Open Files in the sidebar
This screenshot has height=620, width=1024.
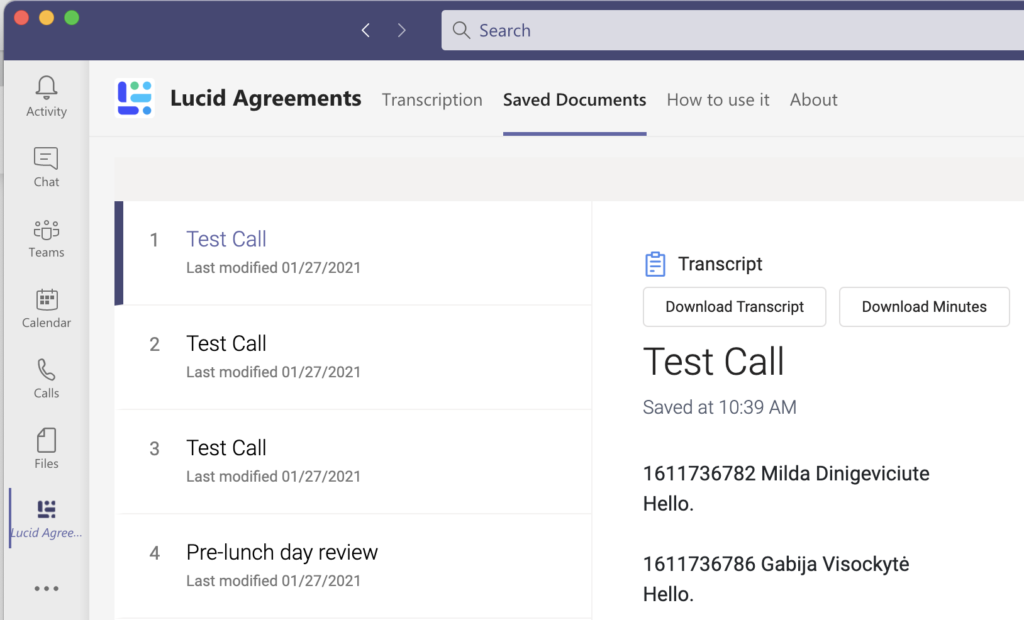(x=46, y=449)
